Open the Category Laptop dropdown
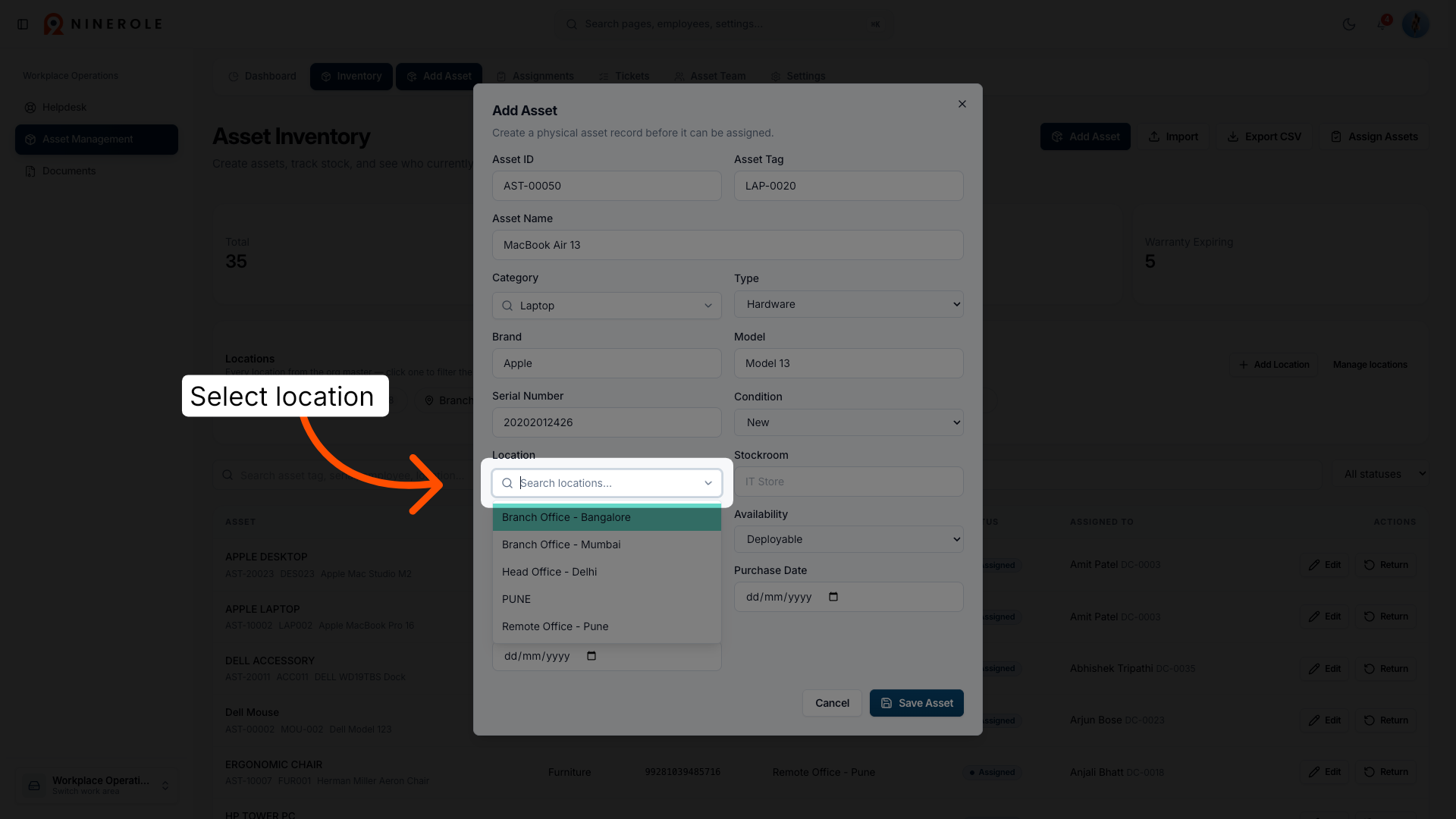 click(607, 306)
